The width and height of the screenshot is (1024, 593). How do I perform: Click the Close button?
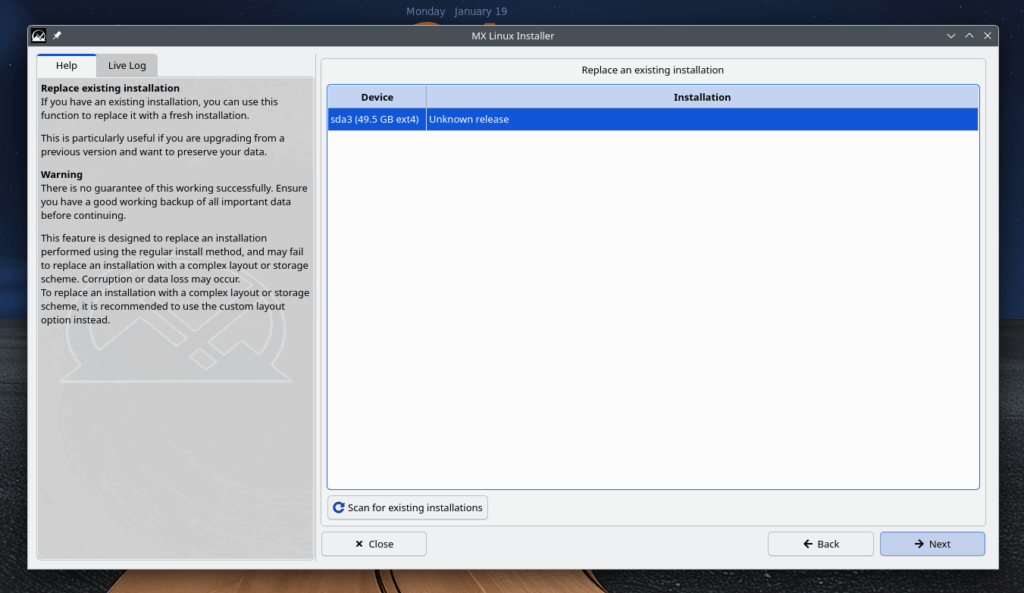(x=374, y=544)
